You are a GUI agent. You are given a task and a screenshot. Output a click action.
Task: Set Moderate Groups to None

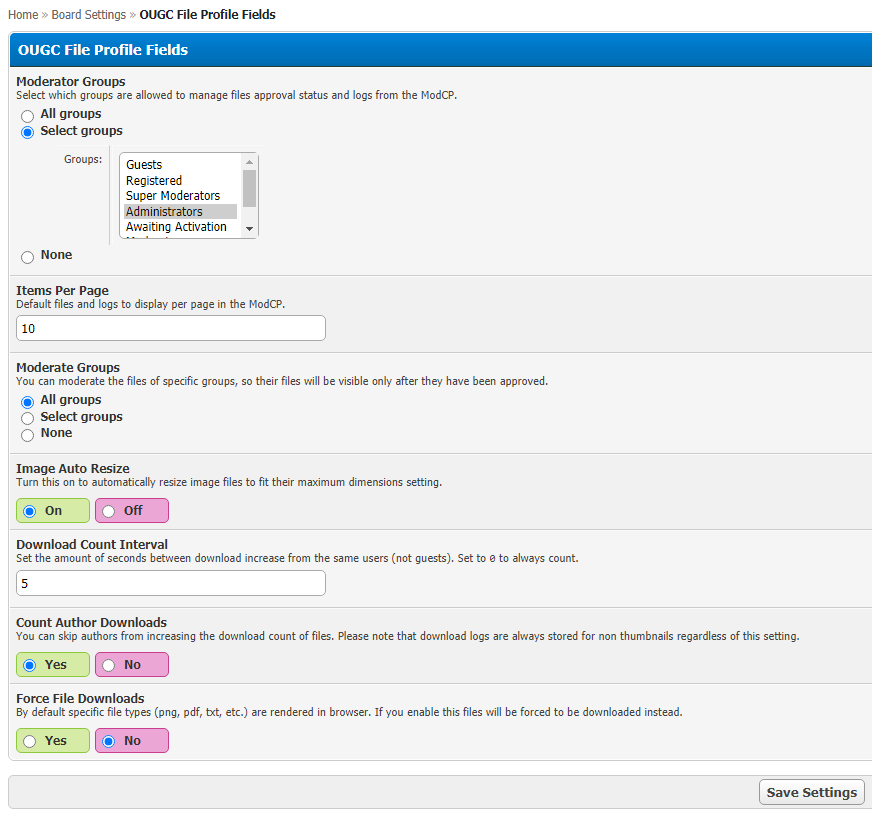point(28,435)
